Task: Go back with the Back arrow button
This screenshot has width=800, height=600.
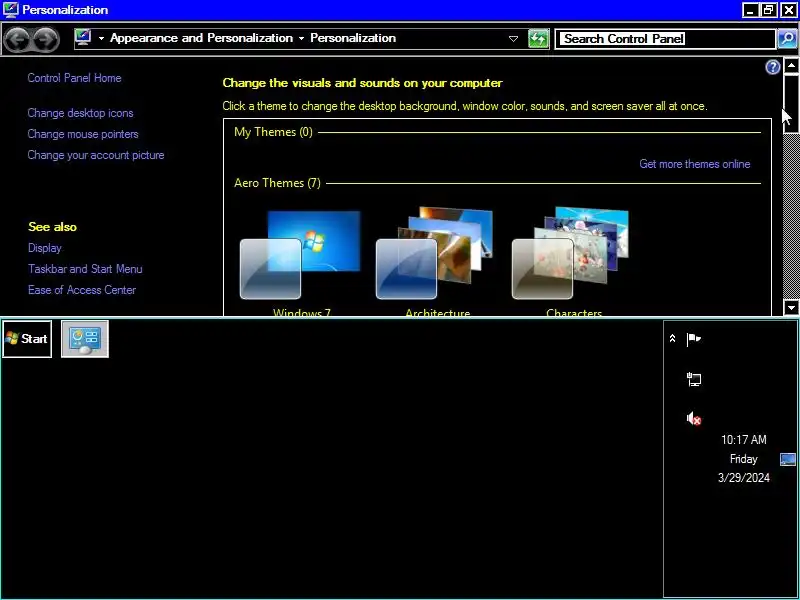Action: click(17, 39)
